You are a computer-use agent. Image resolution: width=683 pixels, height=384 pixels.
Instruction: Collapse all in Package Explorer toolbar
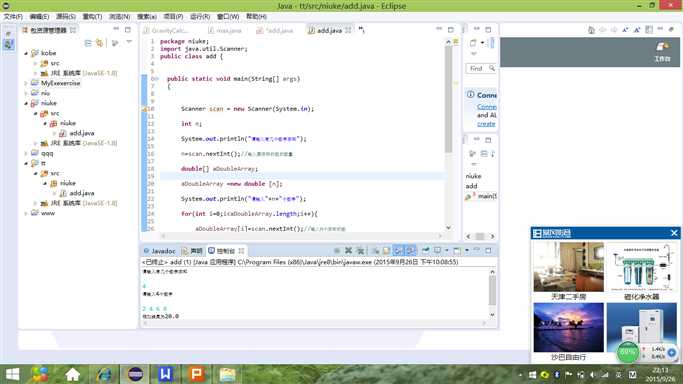coord(88,43)
